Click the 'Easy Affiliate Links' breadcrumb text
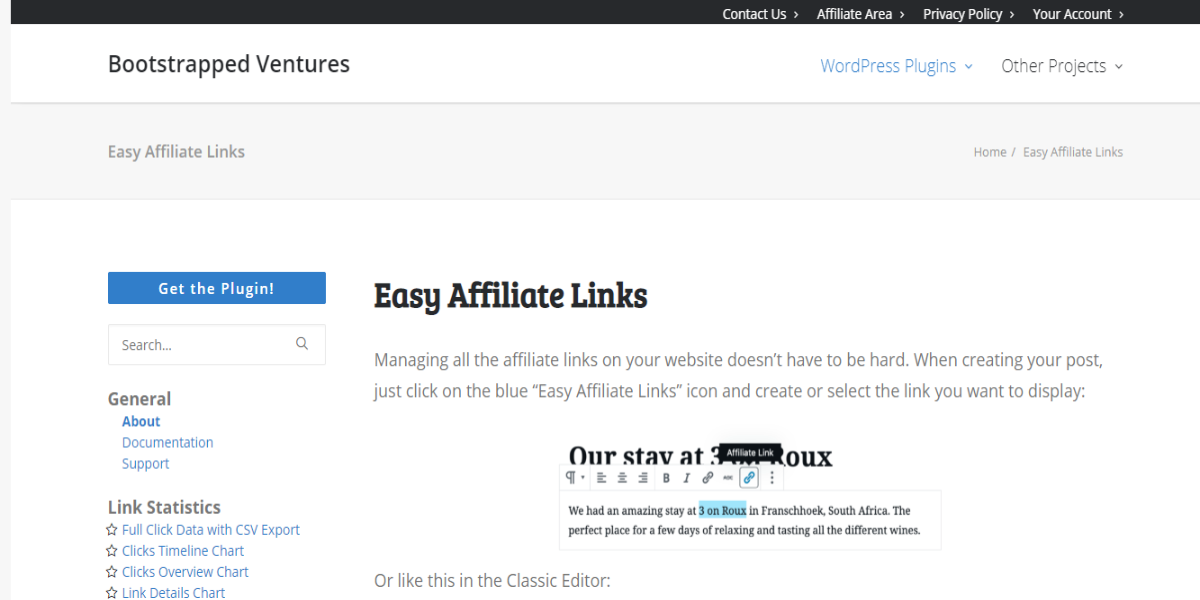The height and width of the screenshot is (600, 1200). [1073, 152]
